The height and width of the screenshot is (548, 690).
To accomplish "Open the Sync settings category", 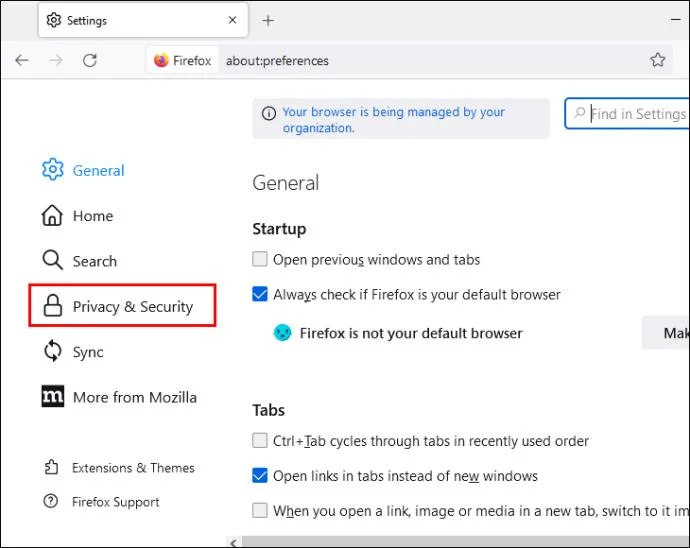I will click(74, 352).
